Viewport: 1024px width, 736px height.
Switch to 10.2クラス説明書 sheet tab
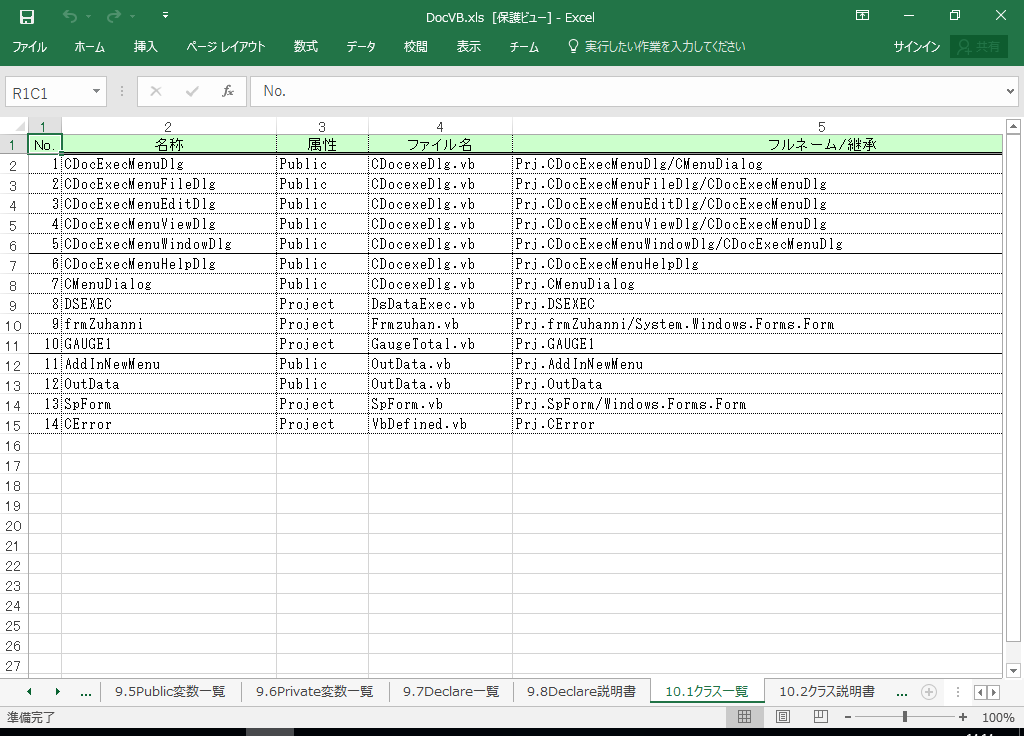[x=826, y=692]
